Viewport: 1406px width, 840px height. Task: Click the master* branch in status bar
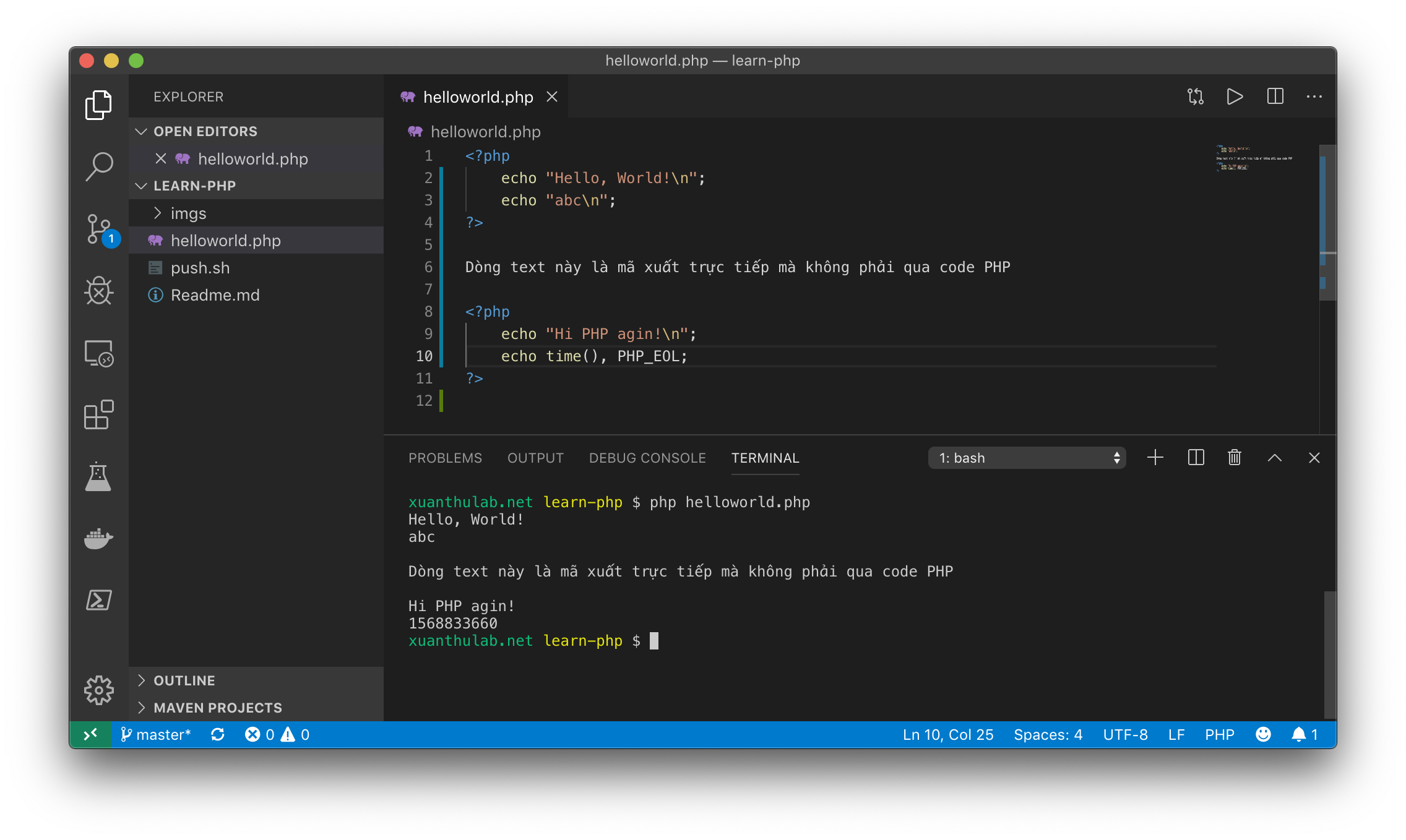click(156, 734)
